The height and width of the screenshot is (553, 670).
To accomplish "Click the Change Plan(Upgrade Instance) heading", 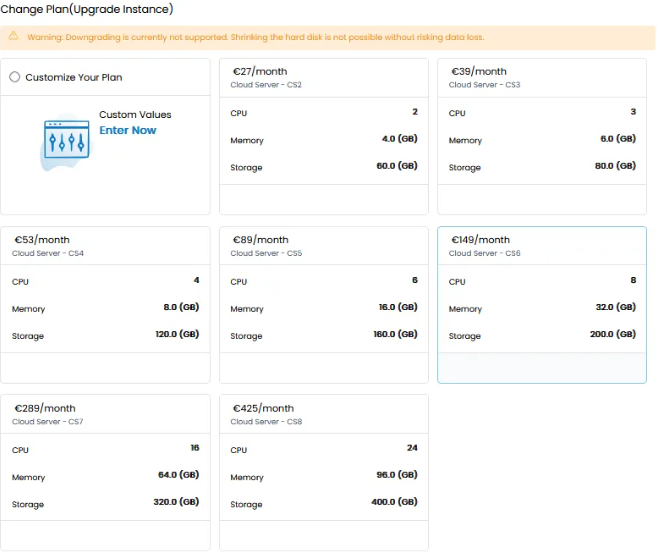I will pos(86,10).
